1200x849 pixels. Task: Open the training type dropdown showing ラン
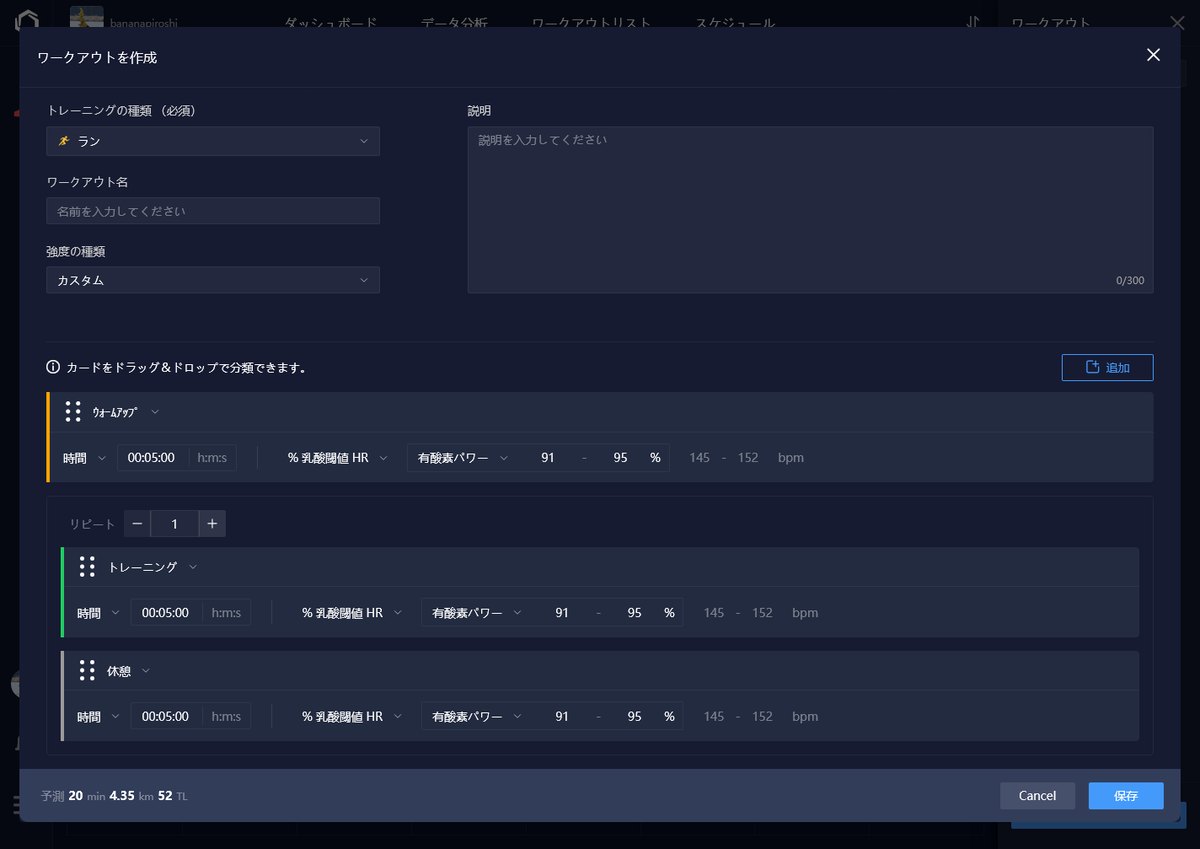tap(213, 141)
